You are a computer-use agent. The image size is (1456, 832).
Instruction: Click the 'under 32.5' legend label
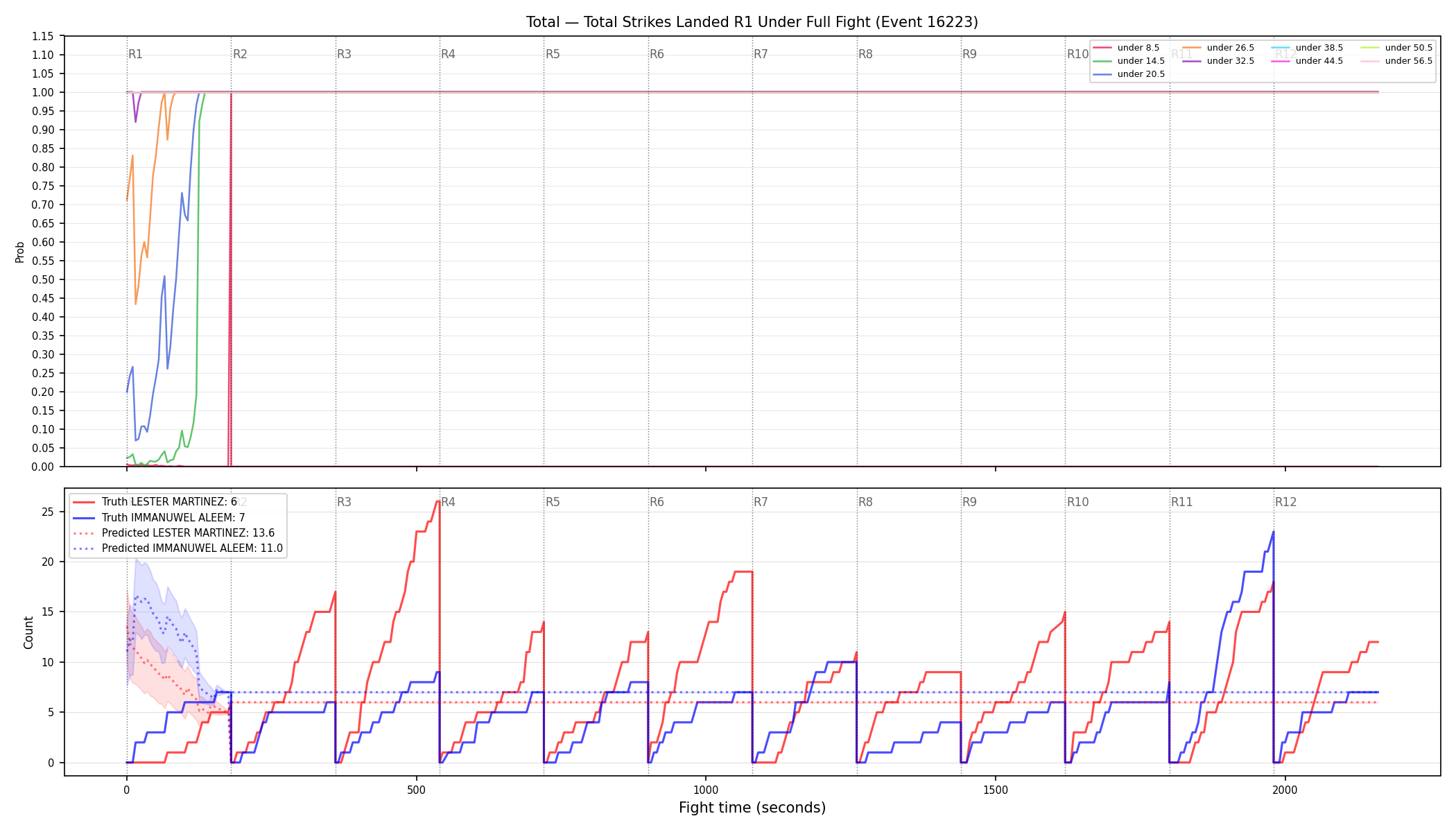1230,61
